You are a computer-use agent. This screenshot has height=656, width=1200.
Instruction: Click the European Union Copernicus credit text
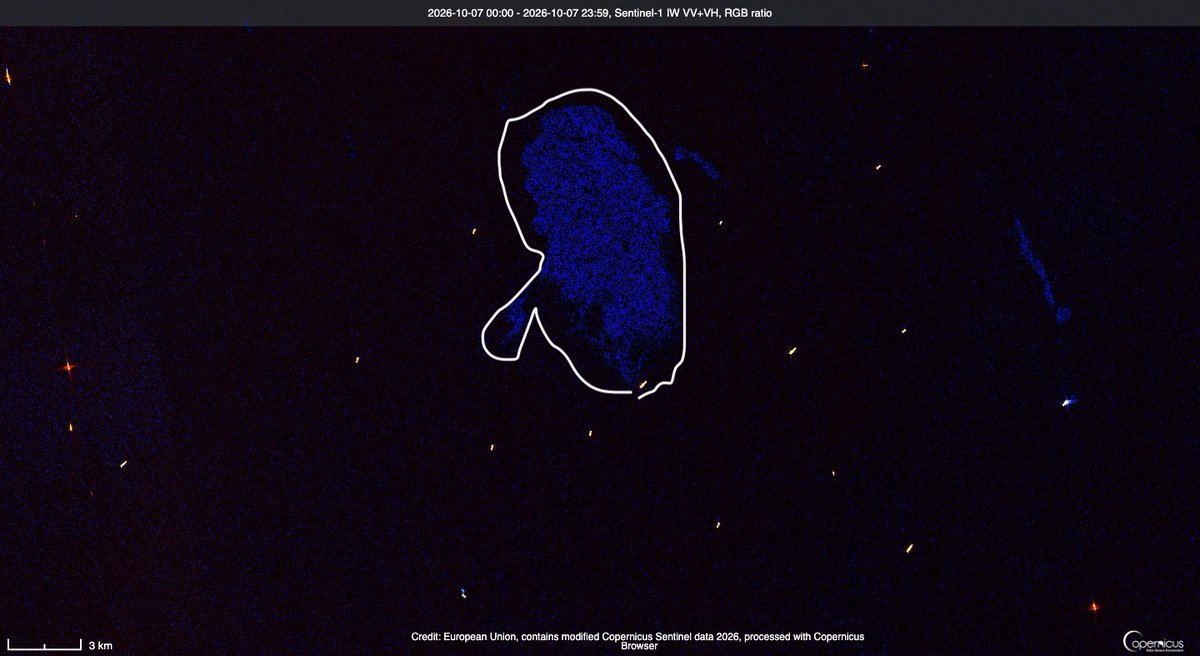click(637, 641)
